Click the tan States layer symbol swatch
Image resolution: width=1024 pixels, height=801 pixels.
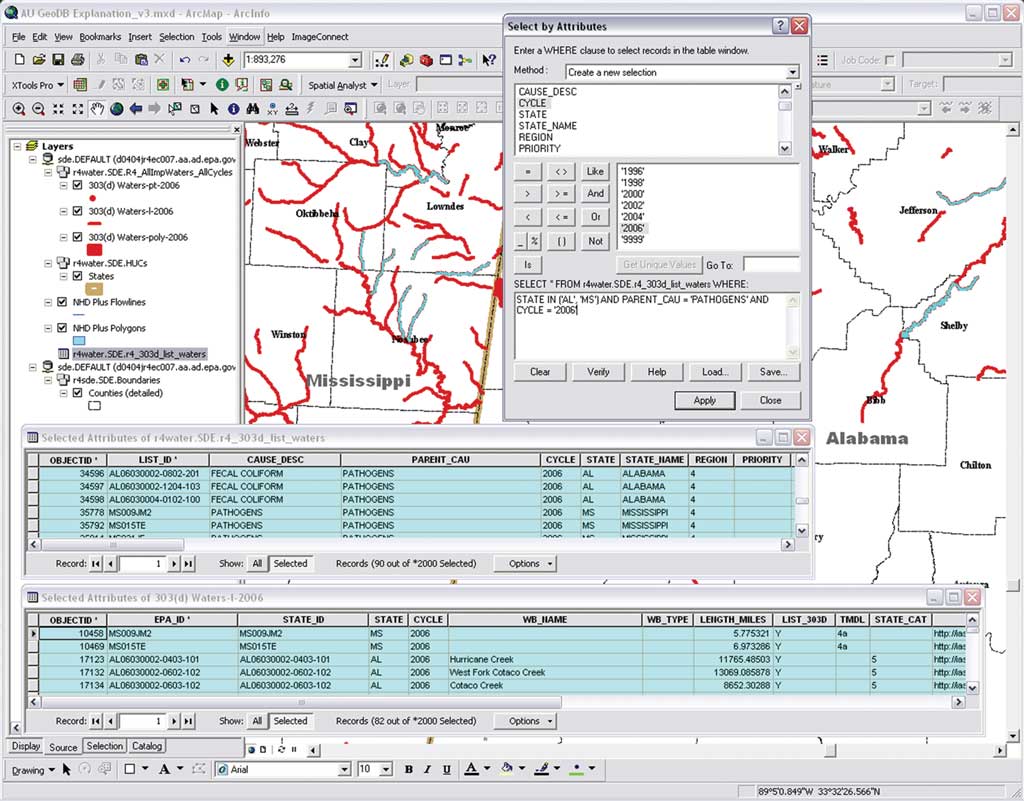point(94,289)
